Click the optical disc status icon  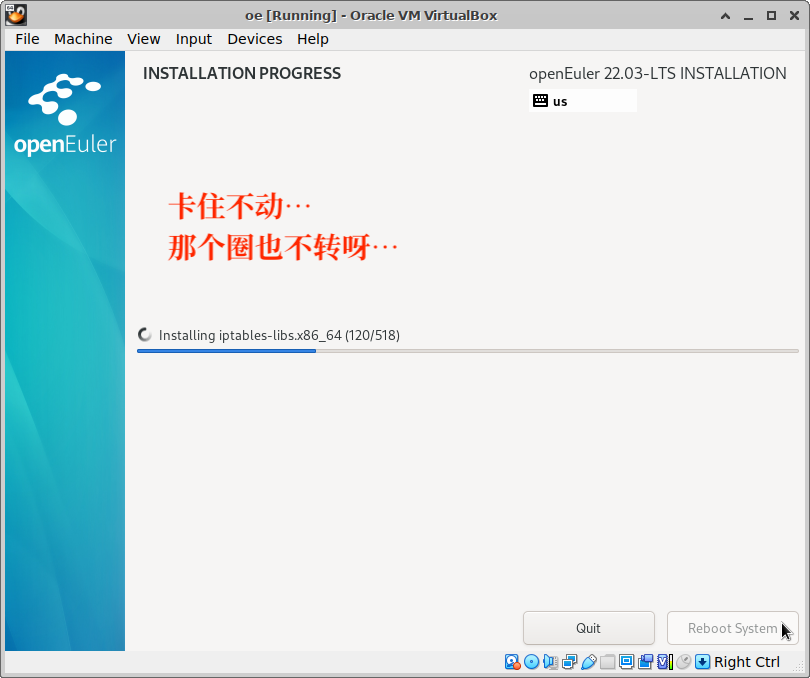coord(532,662)
